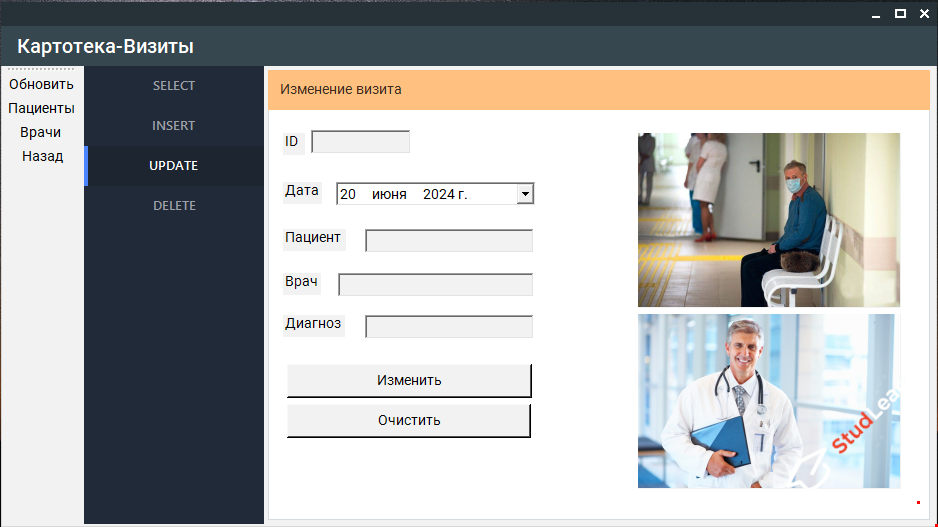Select the day 20 in date field
Image resolution: width=938 pixels, height=527 pixels.
(x=348, y=194)
